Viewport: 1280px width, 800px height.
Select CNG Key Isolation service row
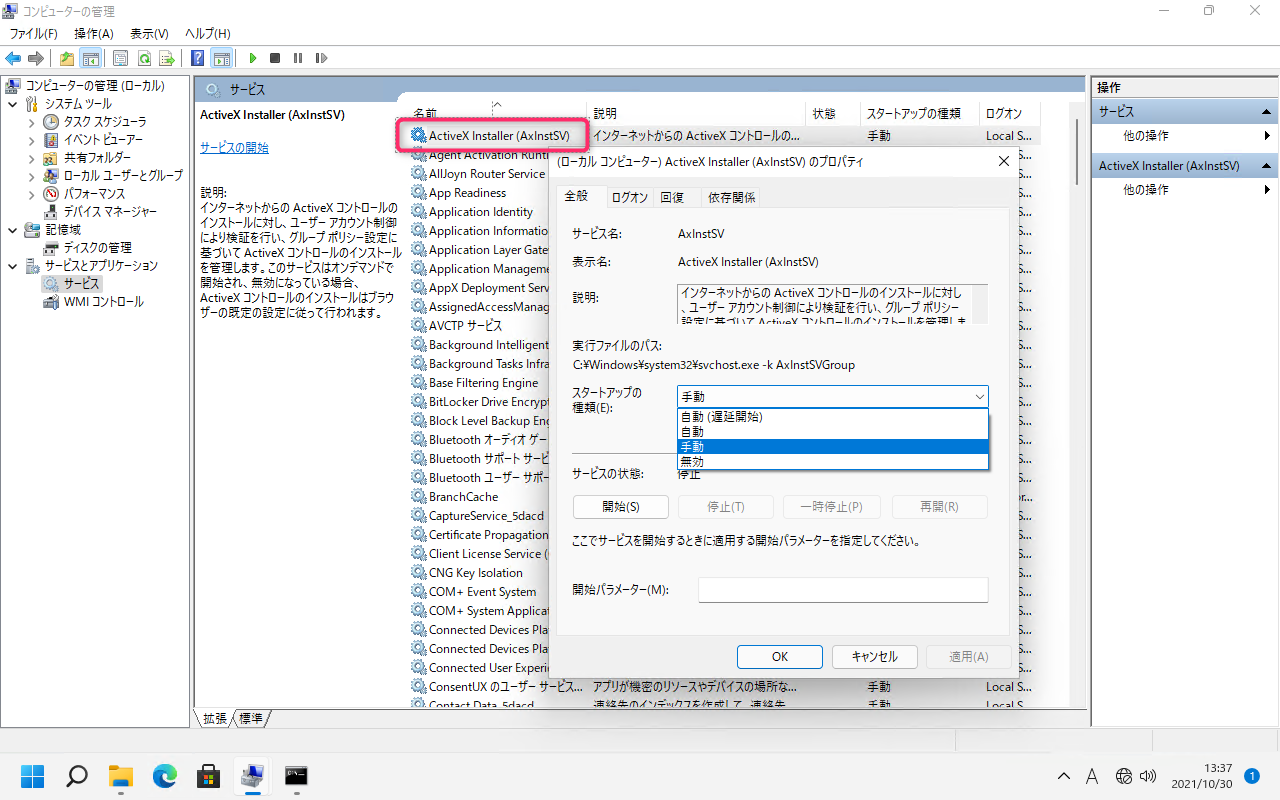[x=476, y=573]
